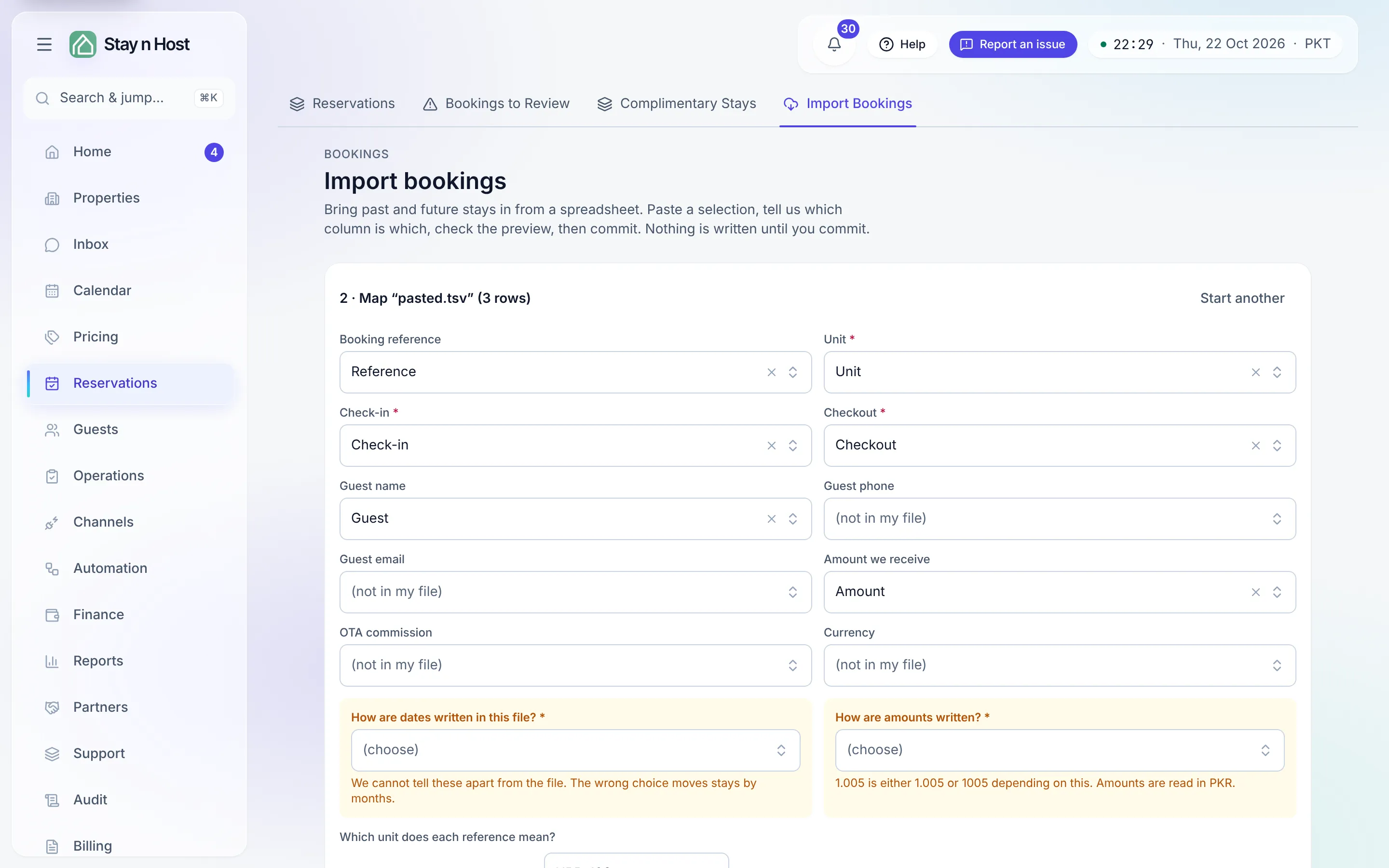
Task: Open Check-in column dropdown arrows
Action: pyautogui.click(x=792, y=446)
